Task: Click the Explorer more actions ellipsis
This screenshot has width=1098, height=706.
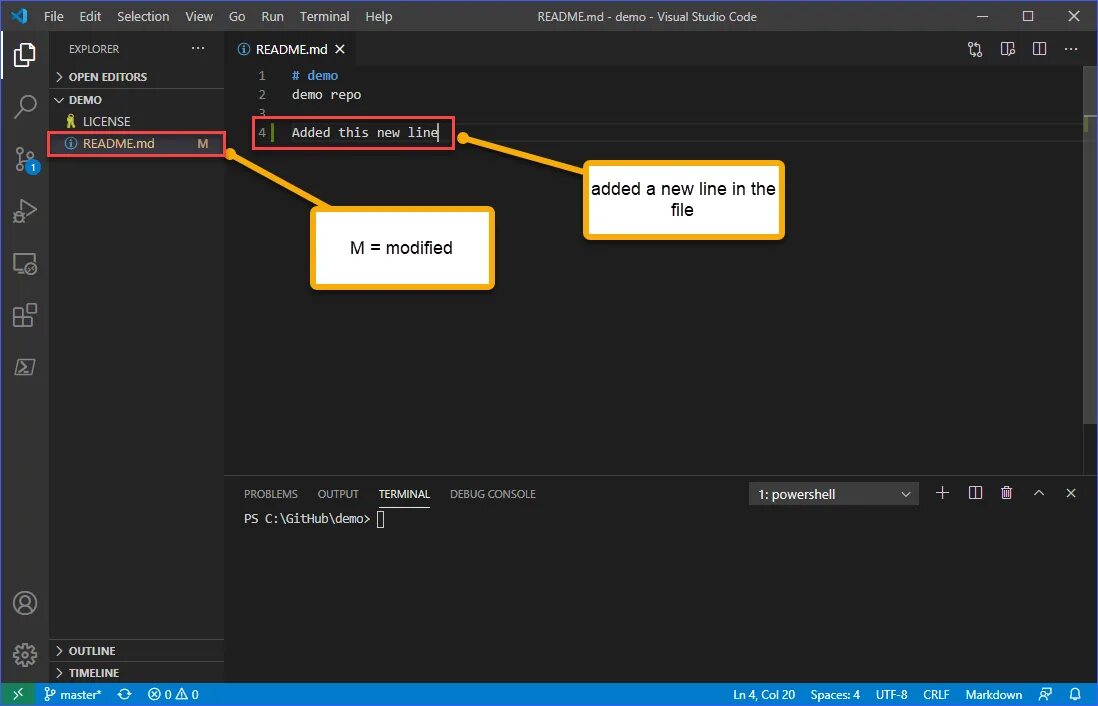Action: [x=198, y=48]
